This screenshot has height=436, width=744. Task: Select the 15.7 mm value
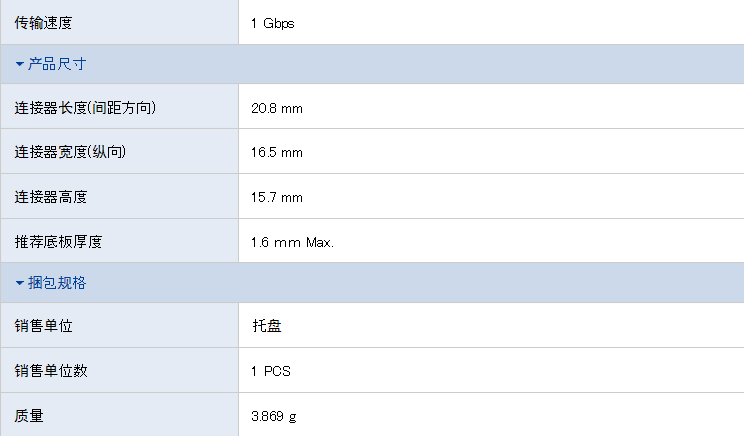[277, 197]
